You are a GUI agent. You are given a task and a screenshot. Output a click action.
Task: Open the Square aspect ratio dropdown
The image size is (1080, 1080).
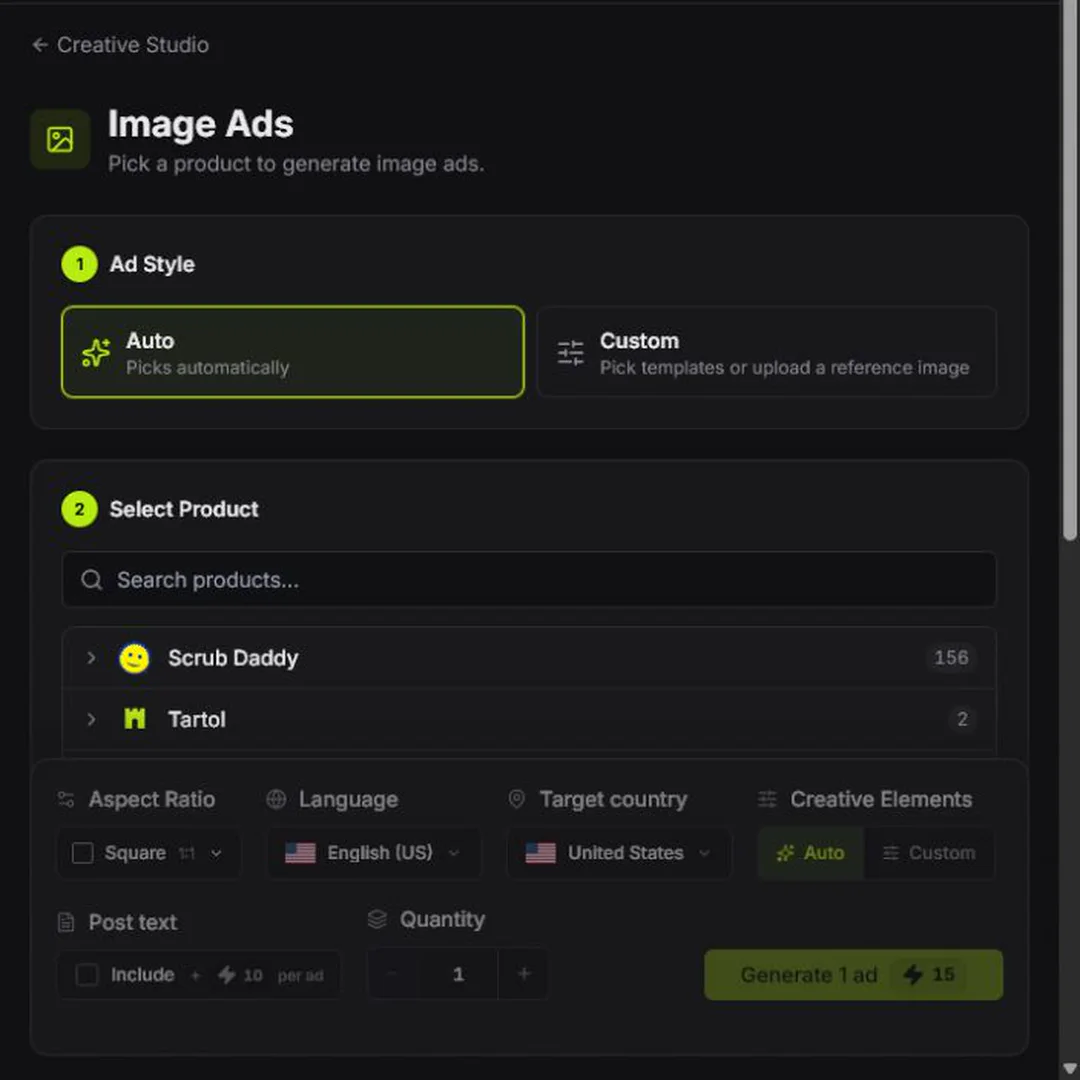pos(149,853)
